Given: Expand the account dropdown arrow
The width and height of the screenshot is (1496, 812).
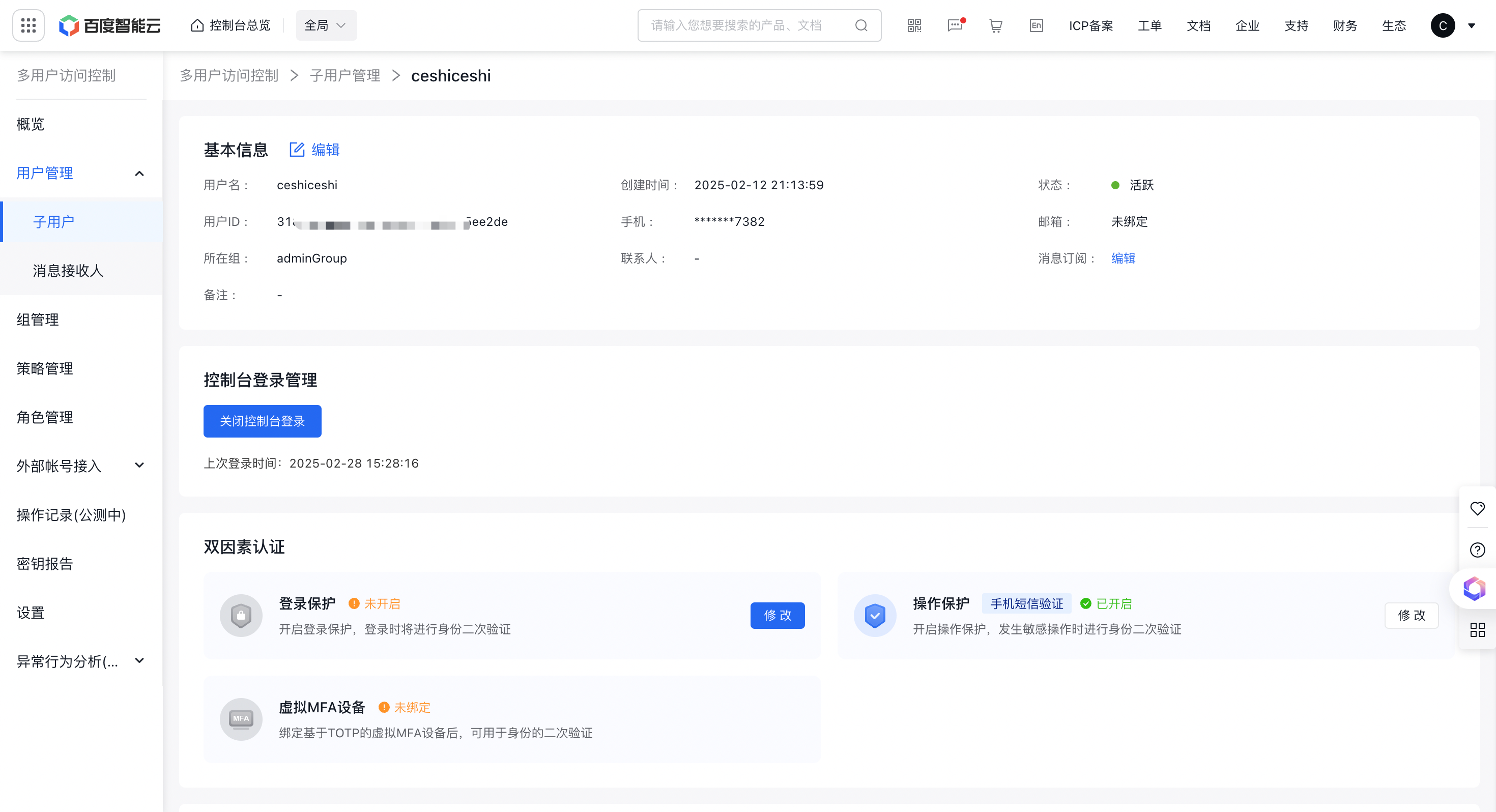Looking at the screenshot, I should [1472, 25].
